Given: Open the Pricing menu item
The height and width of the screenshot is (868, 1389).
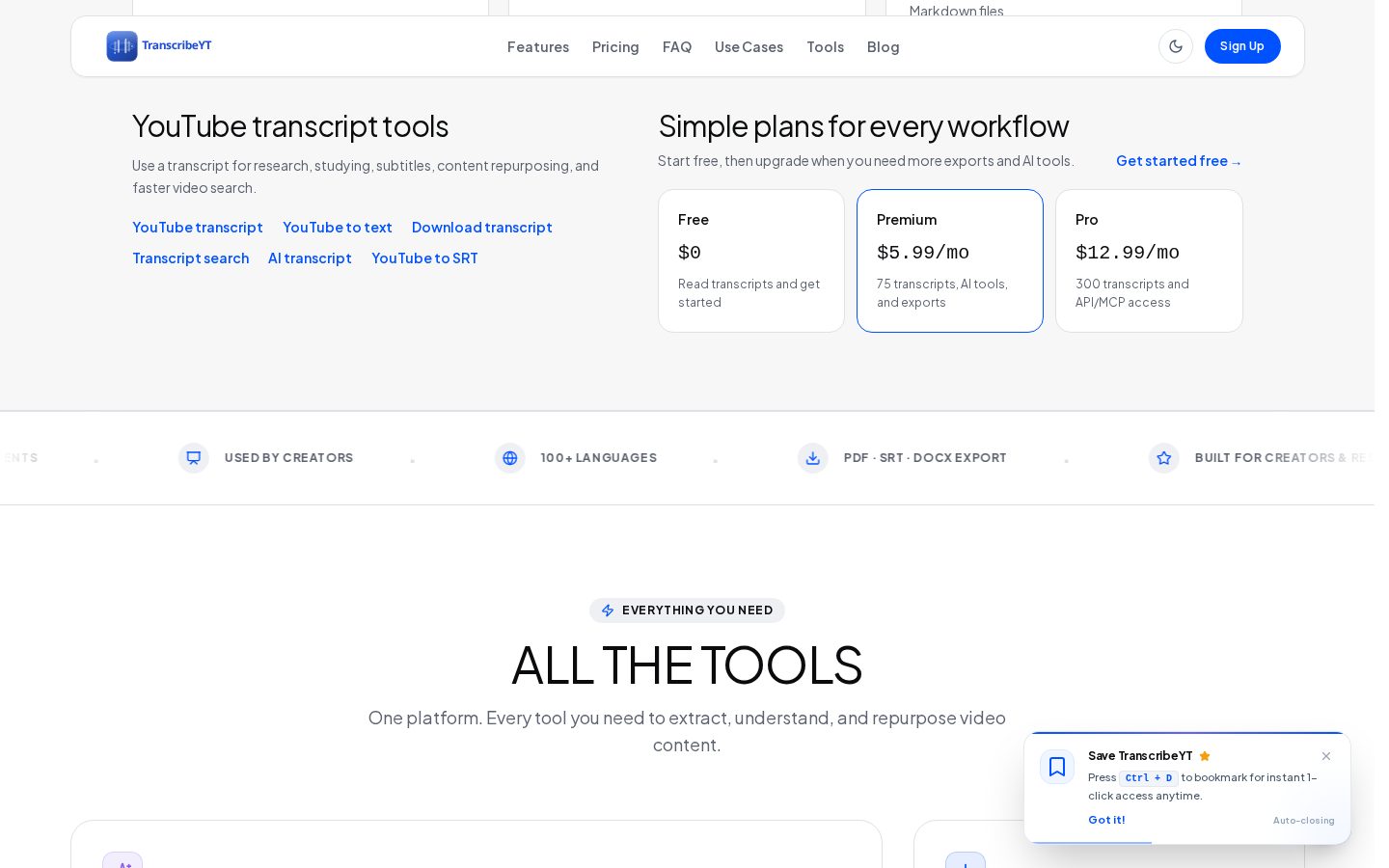Looking at the screenshot, I should click(x=615, y=47).
